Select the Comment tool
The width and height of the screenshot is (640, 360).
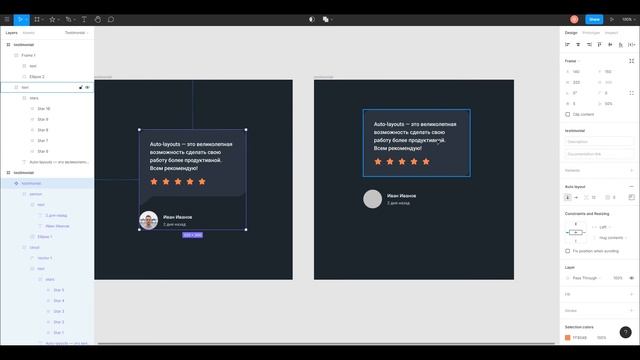tap(111, 19)
